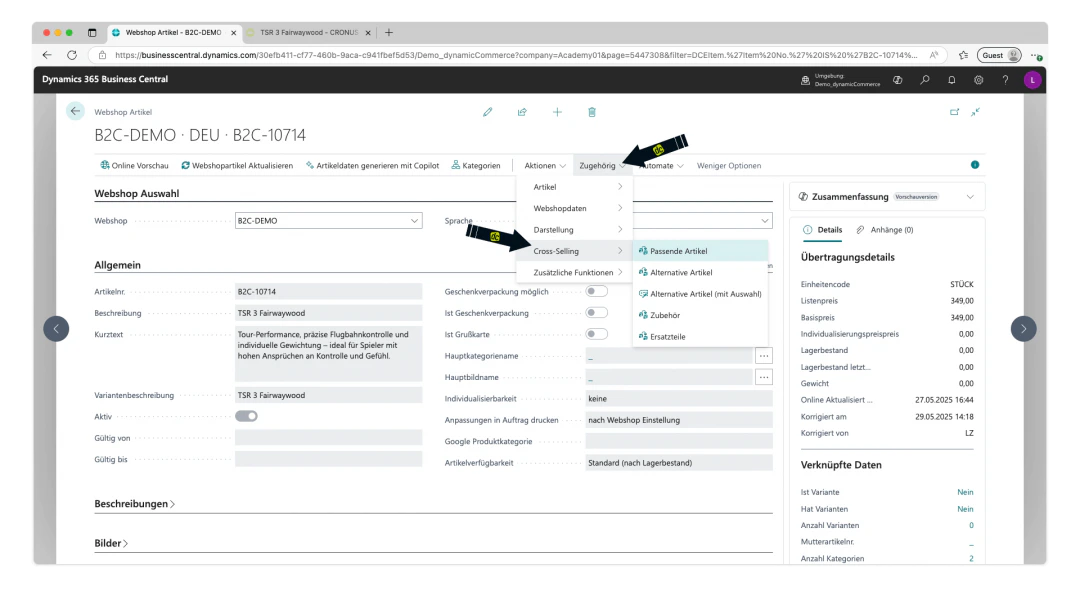Open page in new window icon
Screen dimensions: 1080x608
[x=954, y=112]
